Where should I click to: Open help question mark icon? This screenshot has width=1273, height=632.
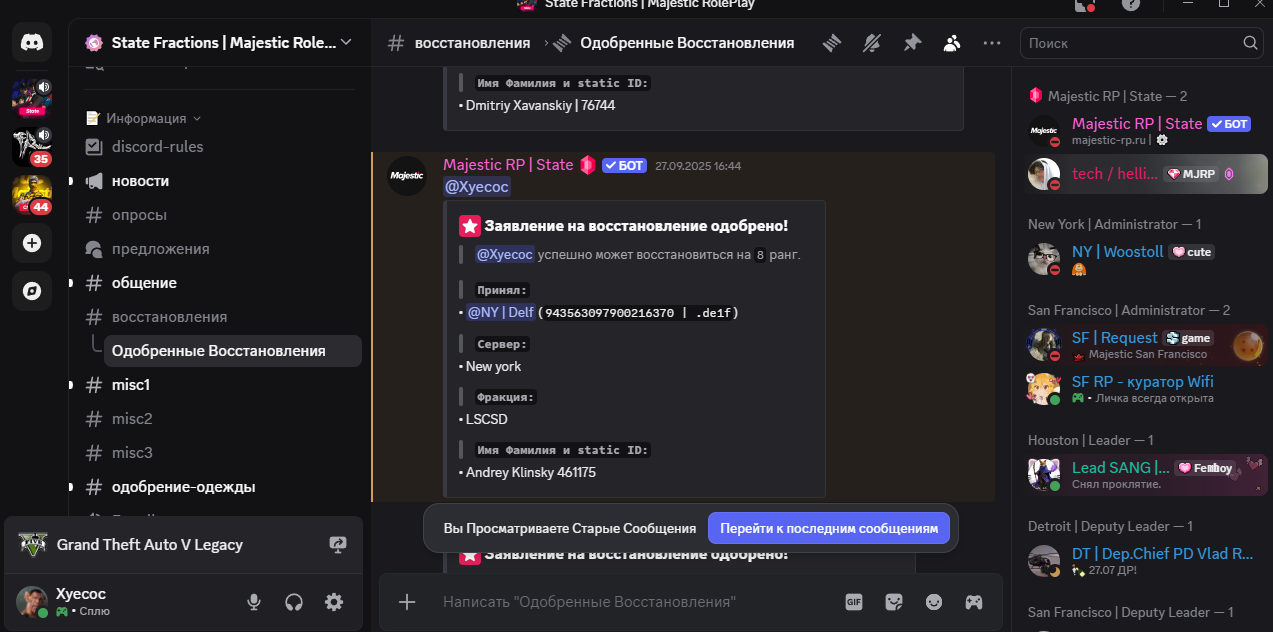pyautogui.click(x=1131, y=5)
